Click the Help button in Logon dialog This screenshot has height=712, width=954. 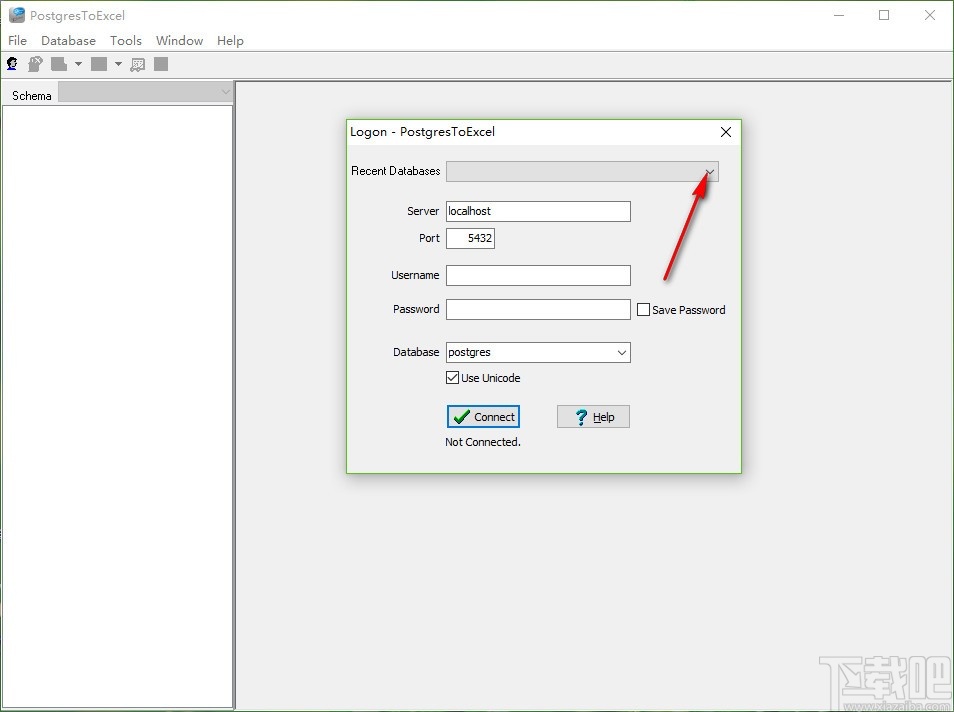593,417
